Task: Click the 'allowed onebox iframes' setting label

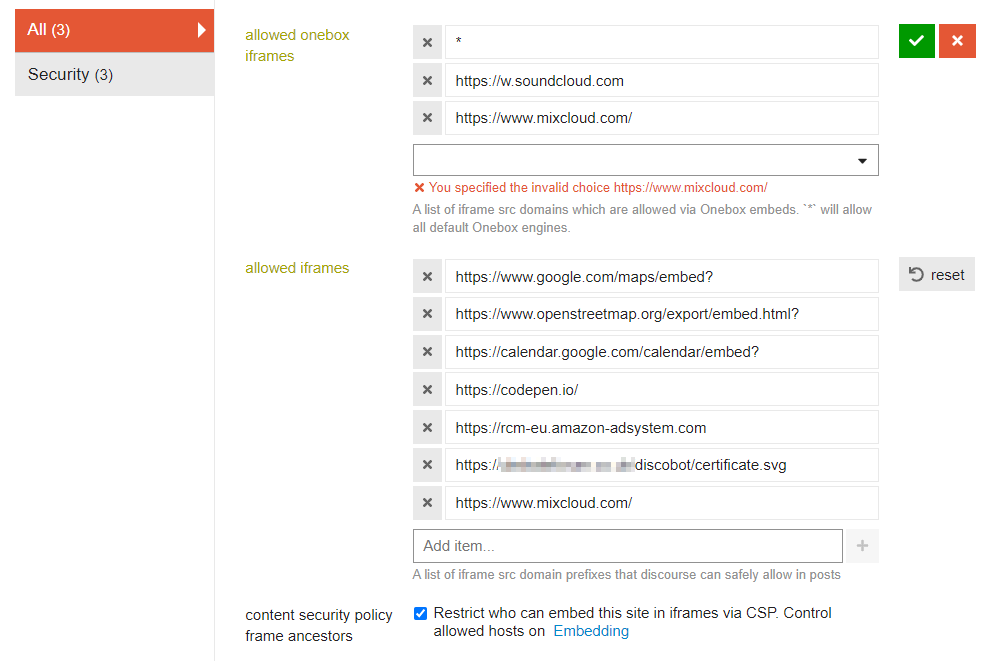Action: click(297, 45)
